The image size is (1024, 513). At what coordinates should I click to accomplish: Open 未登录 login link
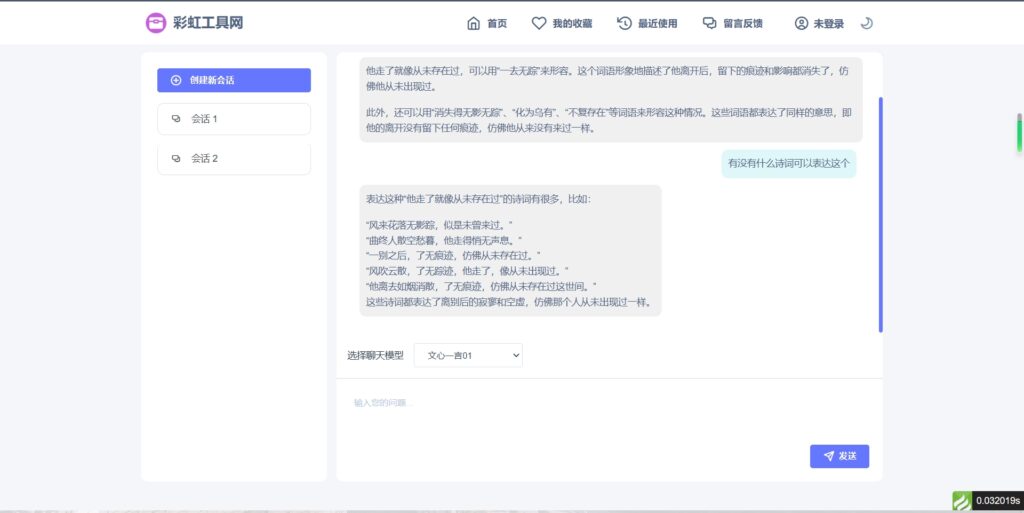(x=828, y=23)
